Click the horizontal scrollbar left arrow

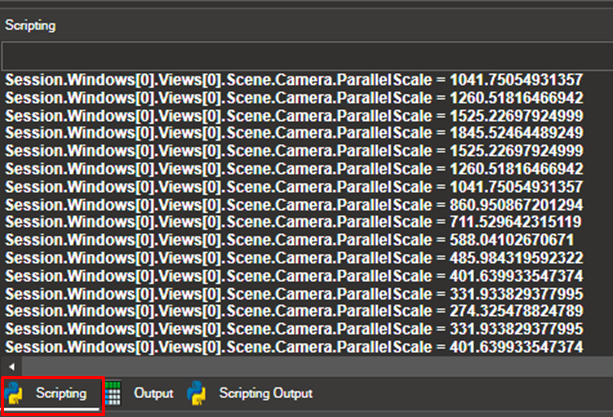click(10, 367)
